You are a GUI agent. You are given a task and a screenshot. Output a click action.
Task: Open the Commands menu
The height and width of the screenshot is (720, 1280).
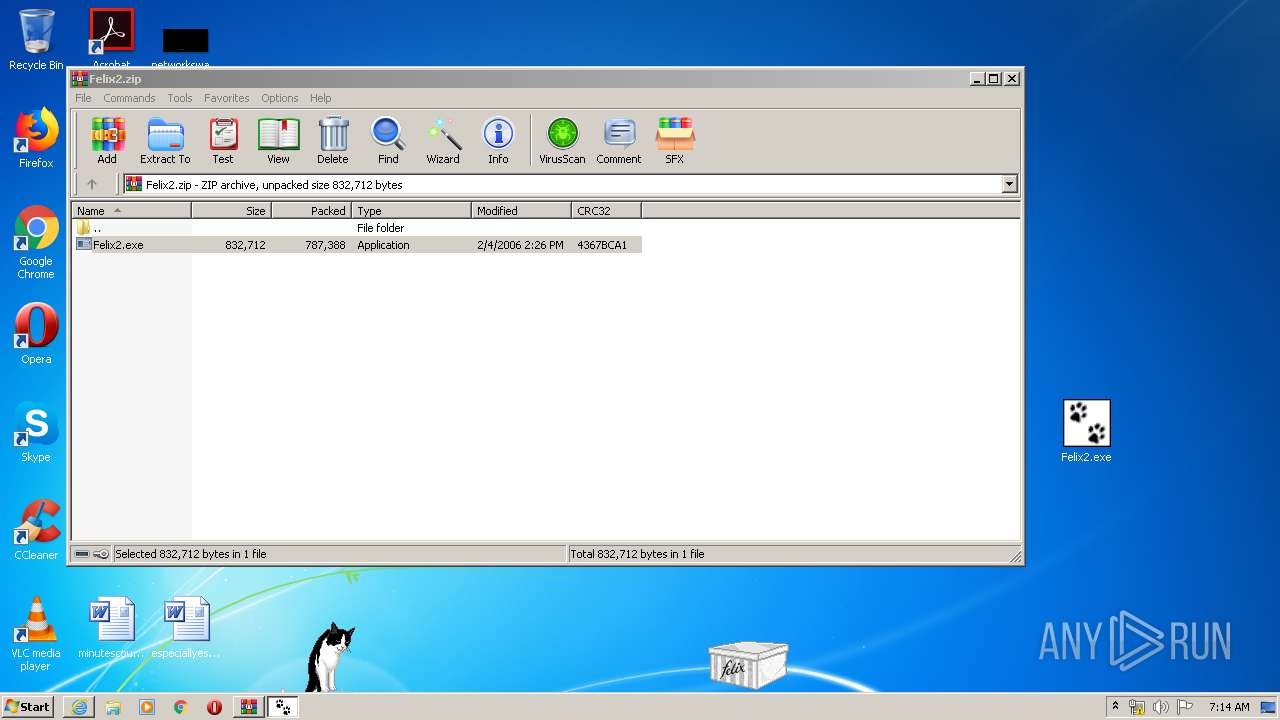pyautogui.click(x=129, y=98)
